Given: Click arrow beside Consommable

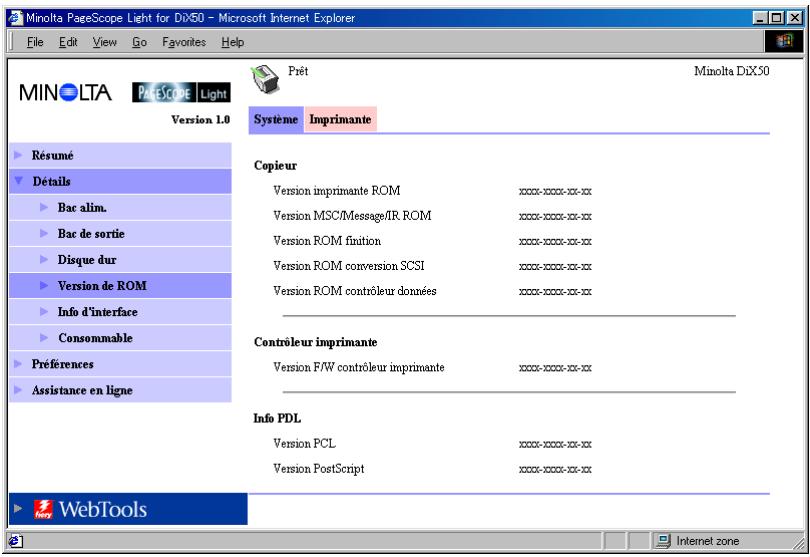Looking at the screenshot, I should pos(44,337).
